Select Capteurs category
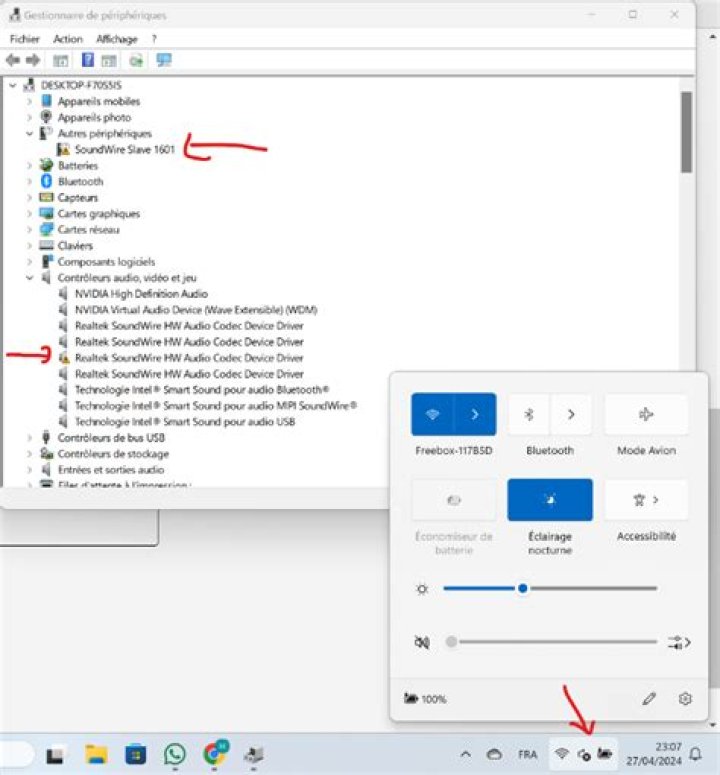This screenshot has width=720, height=775. (x=78, y=198)
